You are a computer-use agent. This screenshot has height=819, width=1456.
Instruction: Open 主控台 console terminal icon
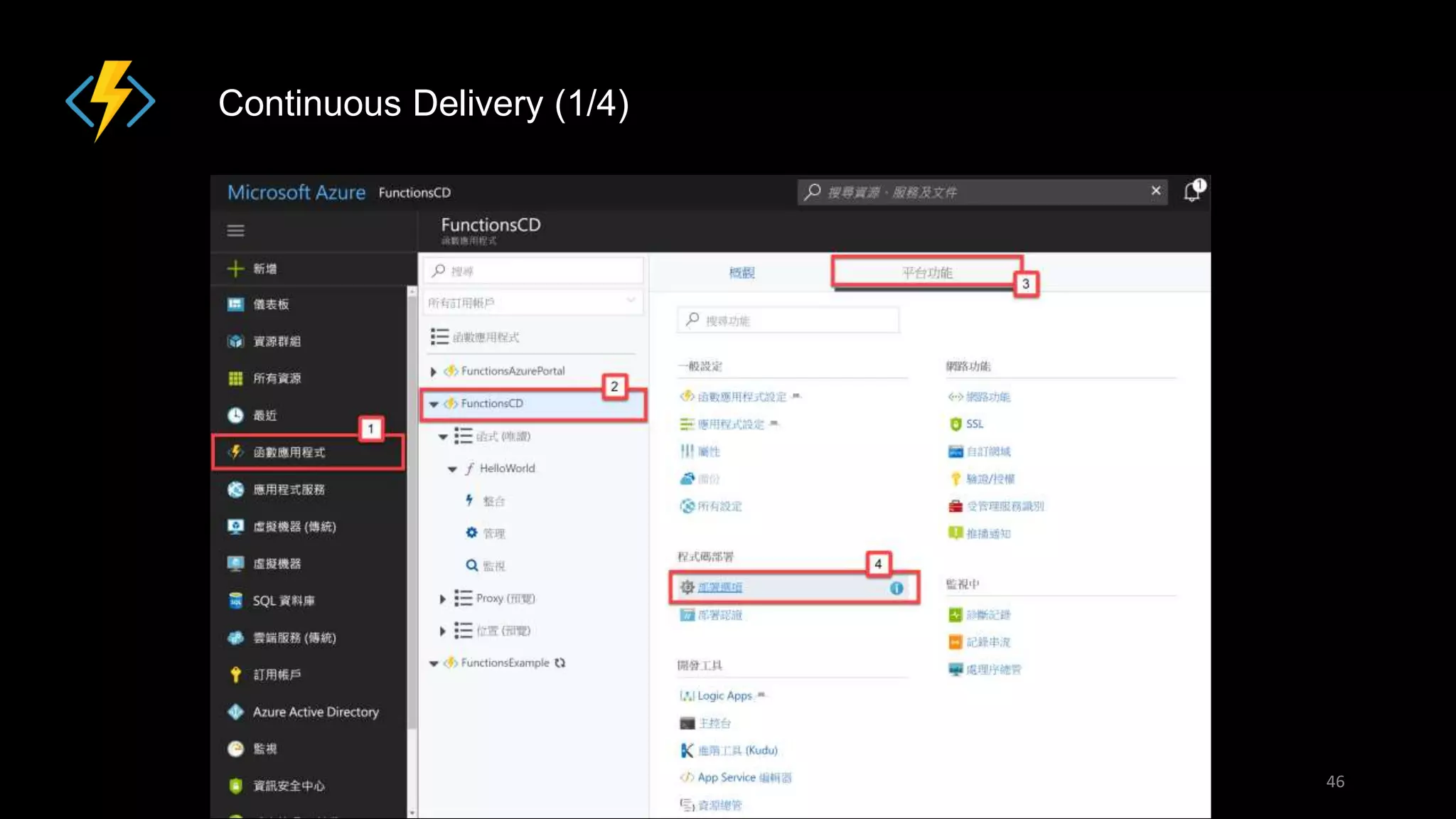pos(687,724)
